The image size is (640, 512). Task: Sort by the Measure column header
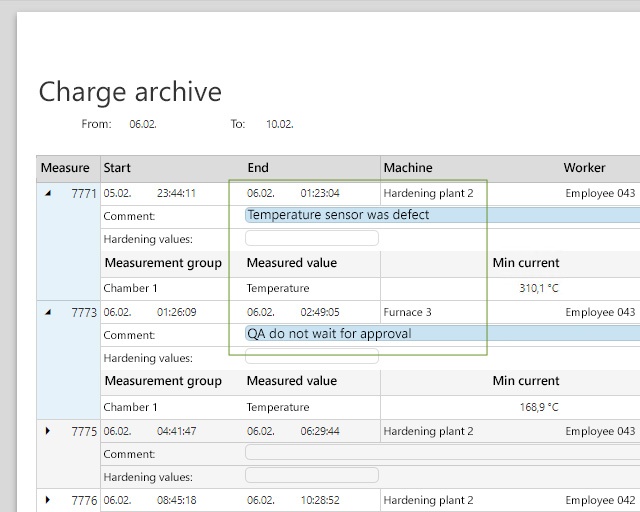point(65,168)
